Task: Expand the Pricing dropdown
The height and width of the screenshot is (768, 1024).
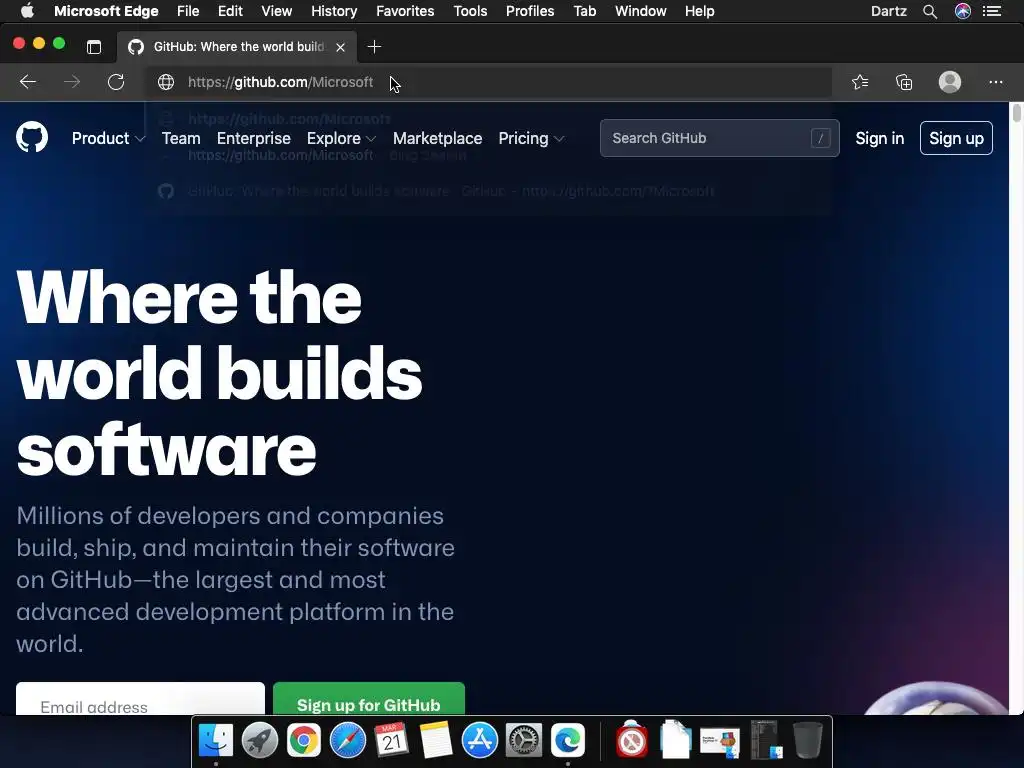Action: pyautogui.click(x=531, y=138)
